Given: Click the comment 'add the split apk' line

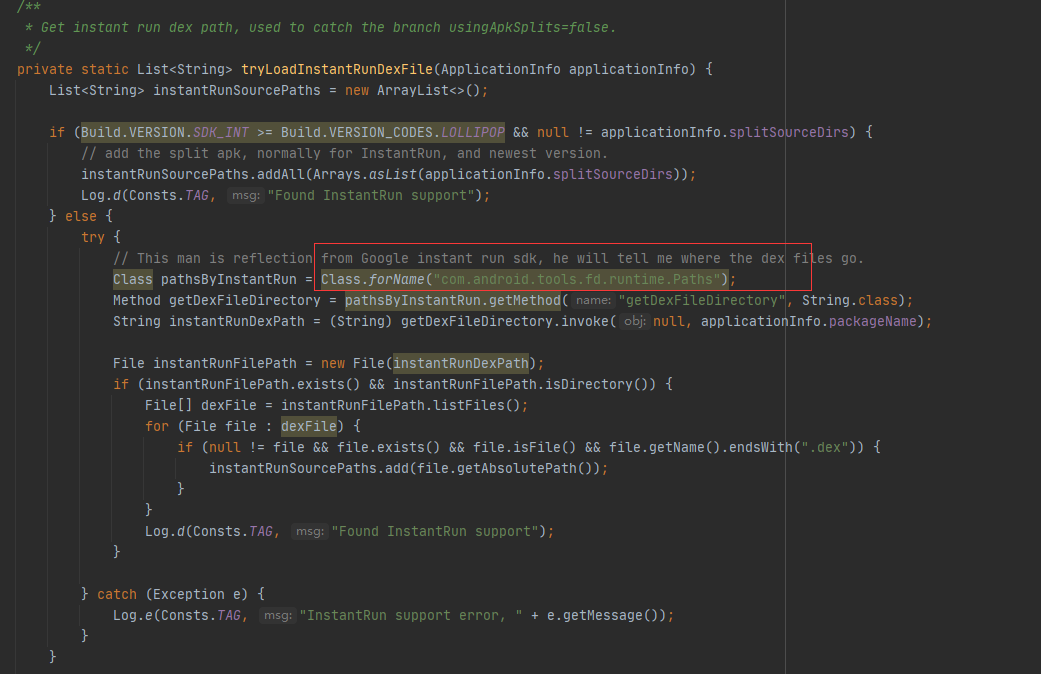Looking at the screenshot, I should (x=344, y=153).
